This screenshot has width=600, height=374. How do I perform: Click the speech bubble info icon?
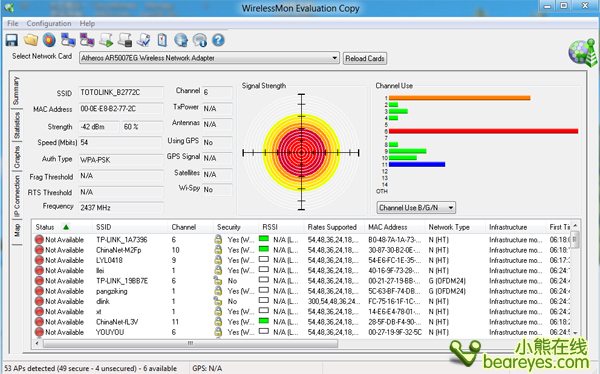tap(199, 40)
